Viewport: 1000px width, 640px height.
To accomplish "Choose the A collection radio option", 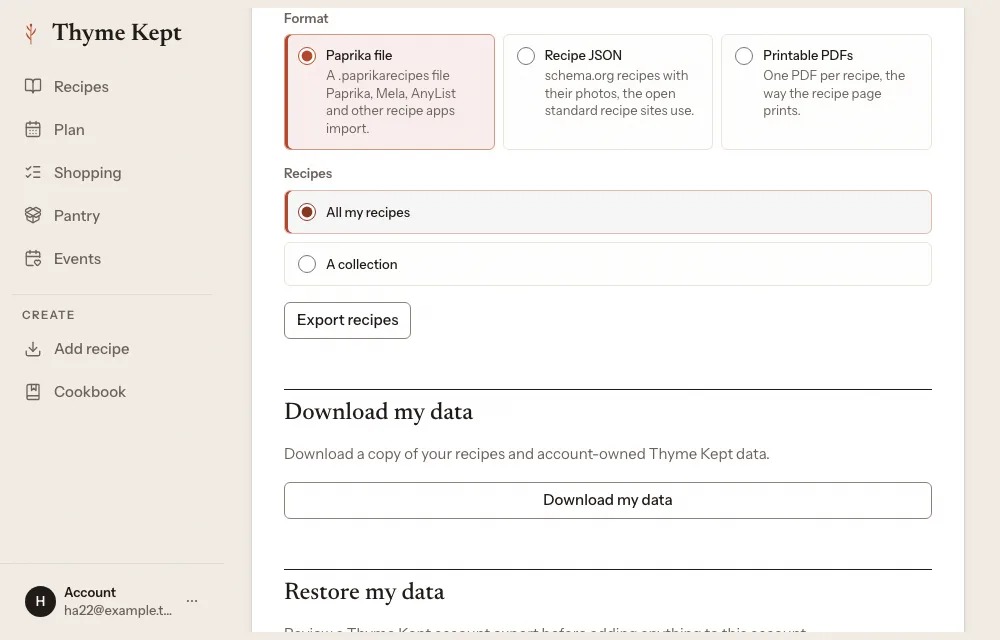I will pyautogui.click(x=307, y=264).
